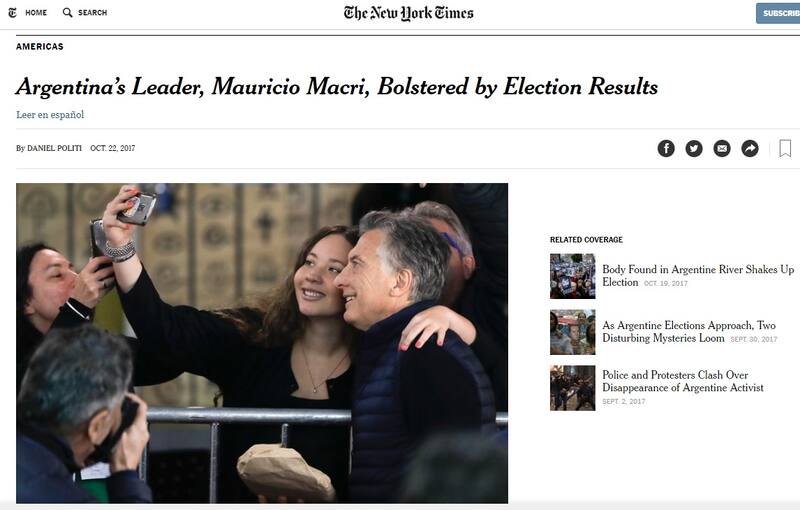Open the AMERICAS section link
The image size is (800, 510).
(x=39, y=47)
